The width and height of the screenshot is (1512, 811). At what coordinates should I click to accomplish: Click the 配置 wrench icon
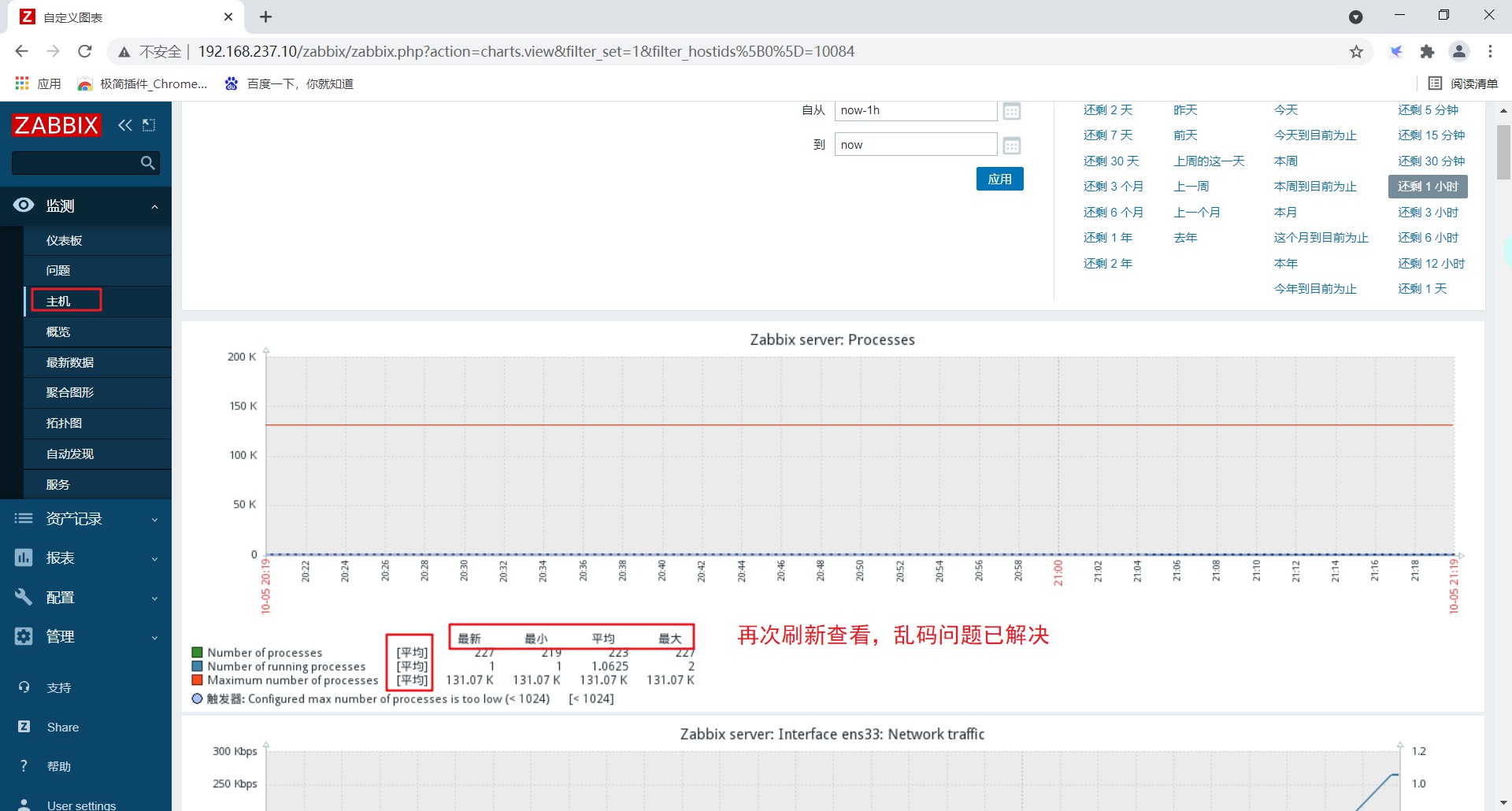24,597
